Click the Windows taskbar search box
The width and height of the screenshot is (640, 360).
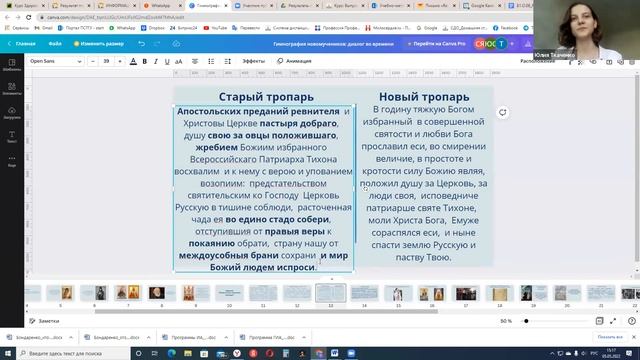73,353
